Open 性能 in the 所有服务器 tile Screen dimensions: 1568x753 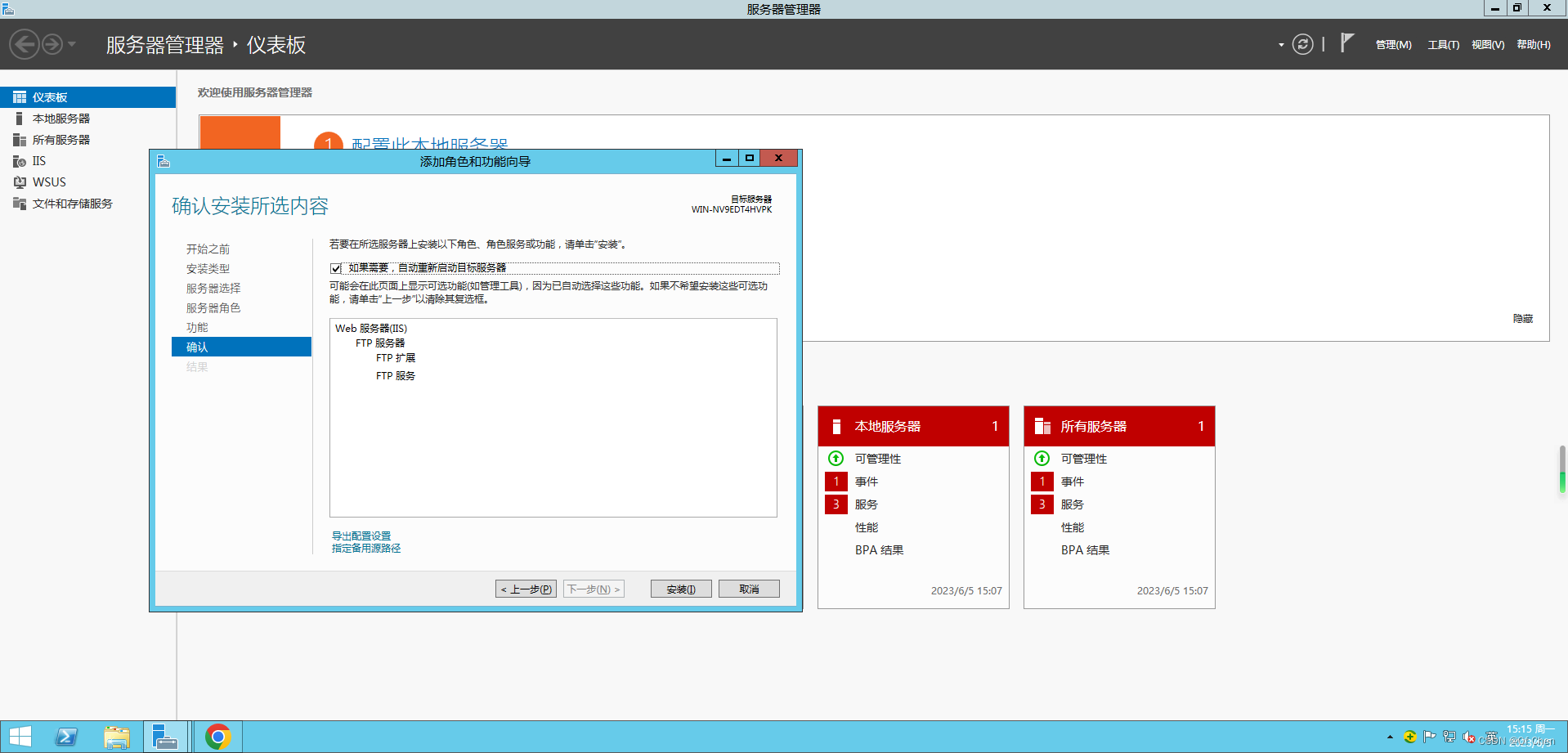pos(1073,527)
